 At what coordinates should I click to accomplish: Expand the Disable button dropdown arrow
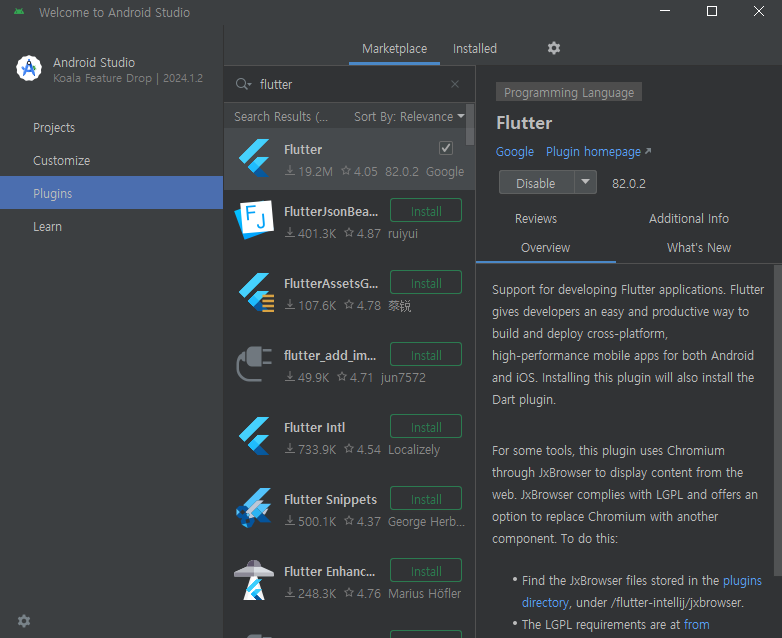[586, 182]
